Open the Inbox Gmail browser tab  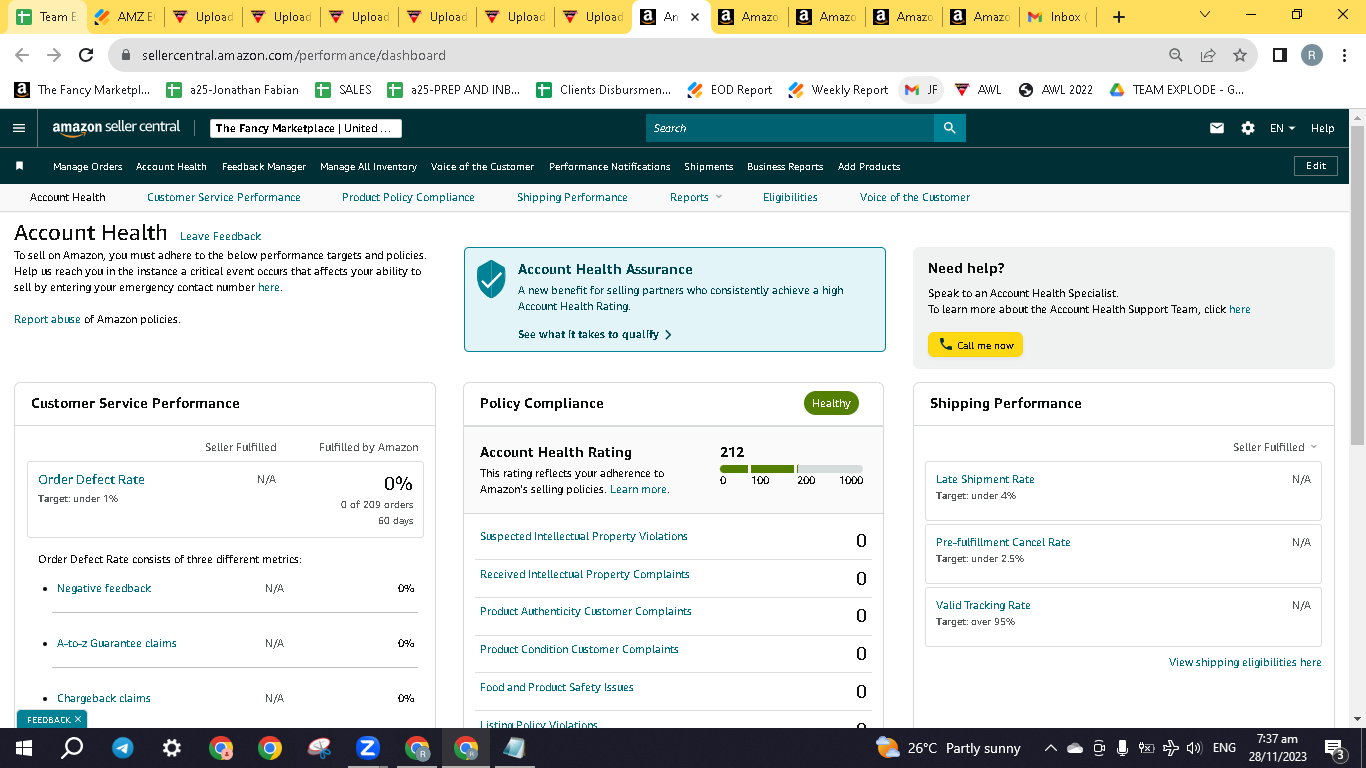(1057, 17)
